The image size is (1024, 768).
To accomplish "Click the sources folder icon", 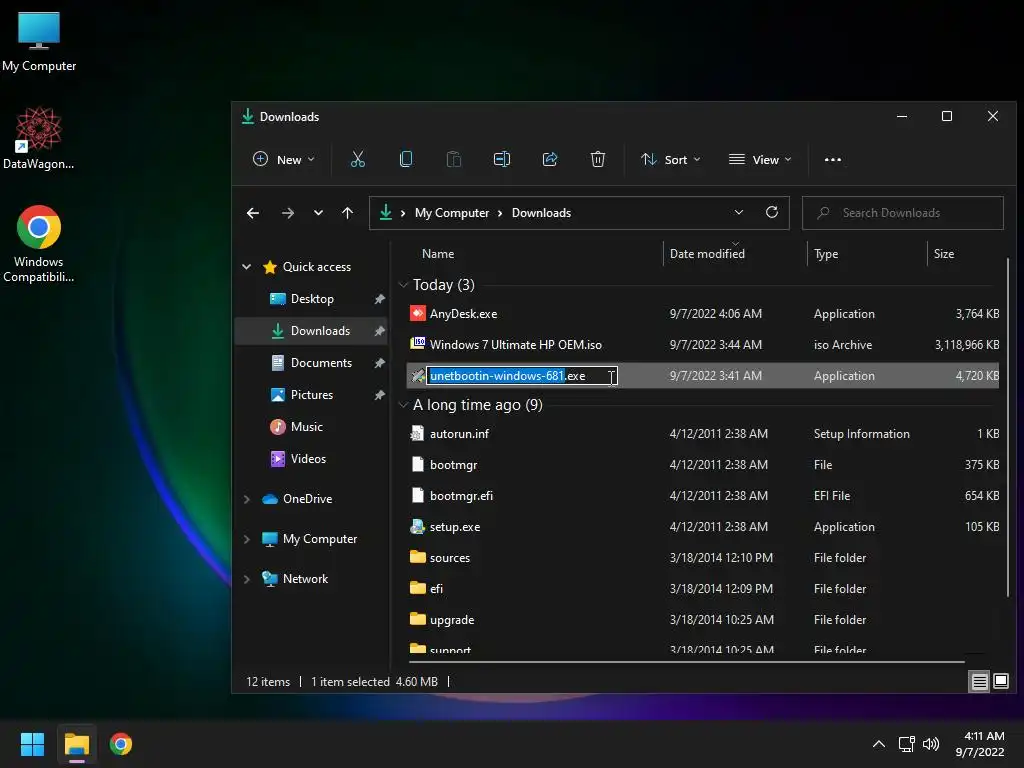I will 417,557.
